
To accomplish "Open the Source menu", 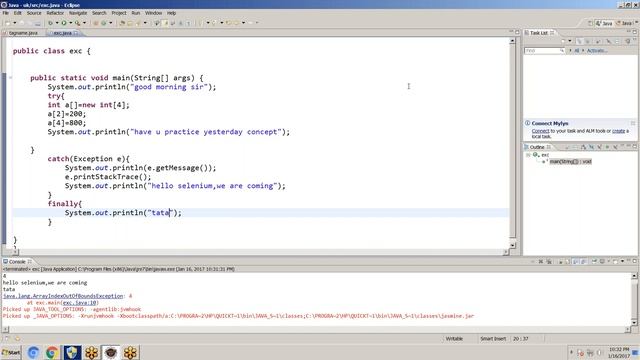I will tap(34, 13).
